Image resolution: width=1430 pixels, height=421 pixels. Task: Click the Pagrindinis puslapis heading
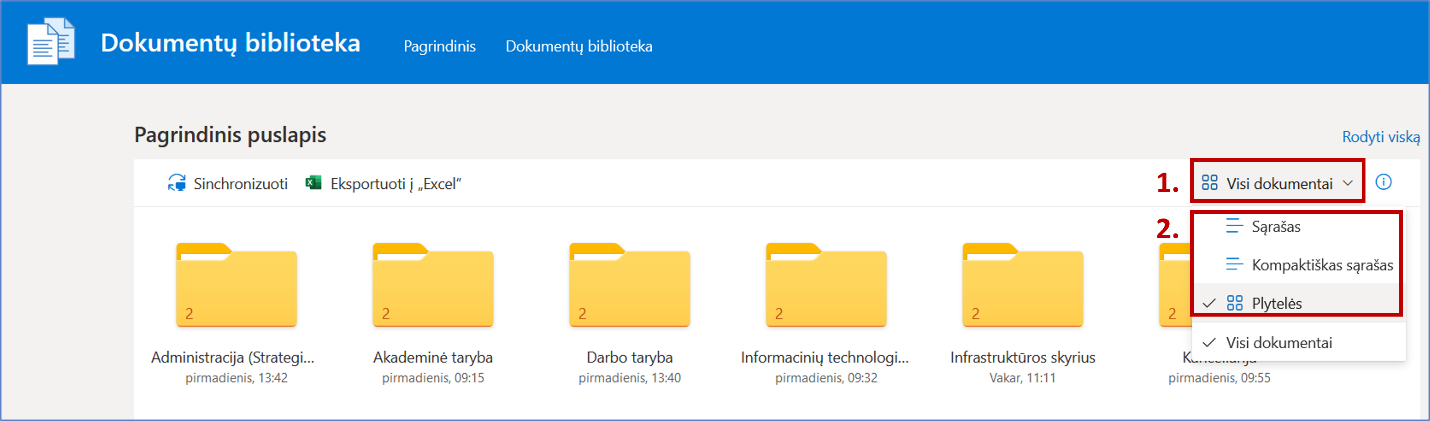tap(230, 134)
